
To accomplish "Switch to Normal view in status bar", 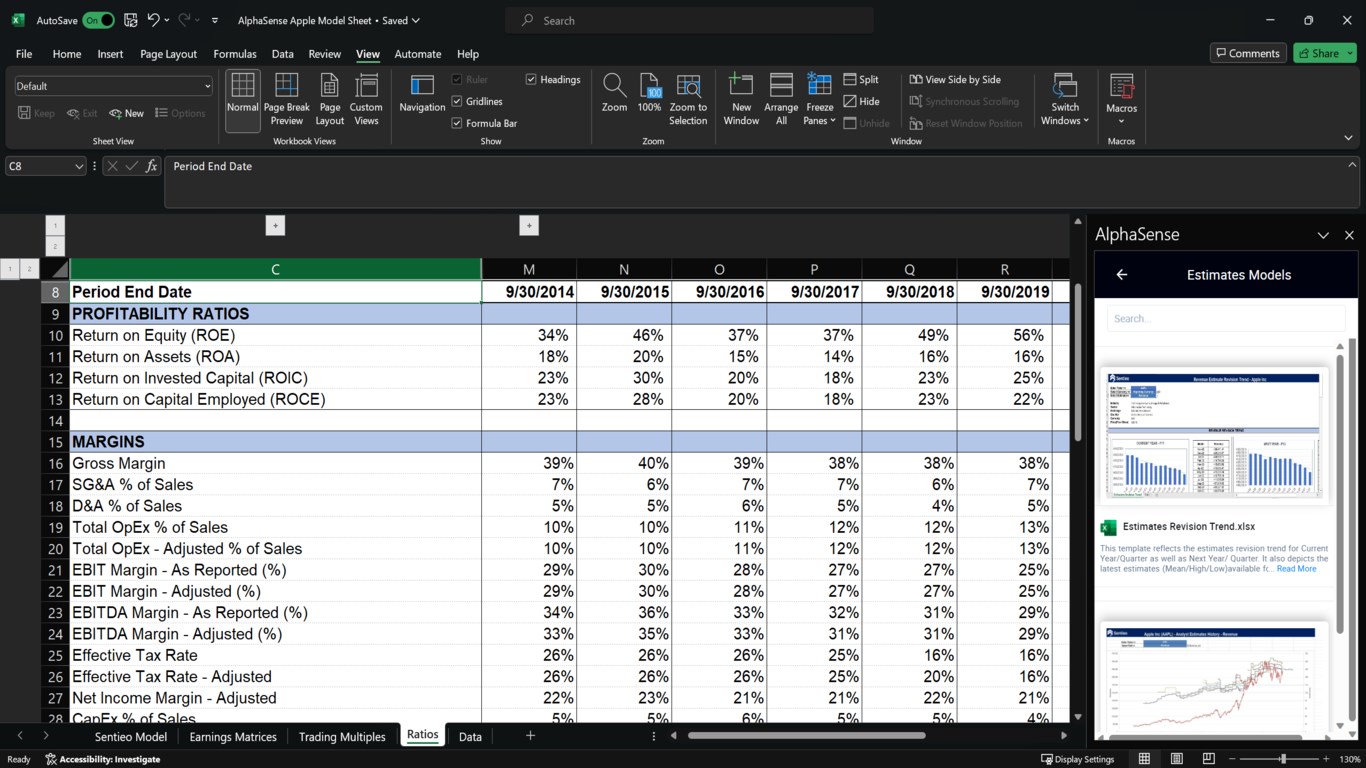I will click(x=1144, y=759).
